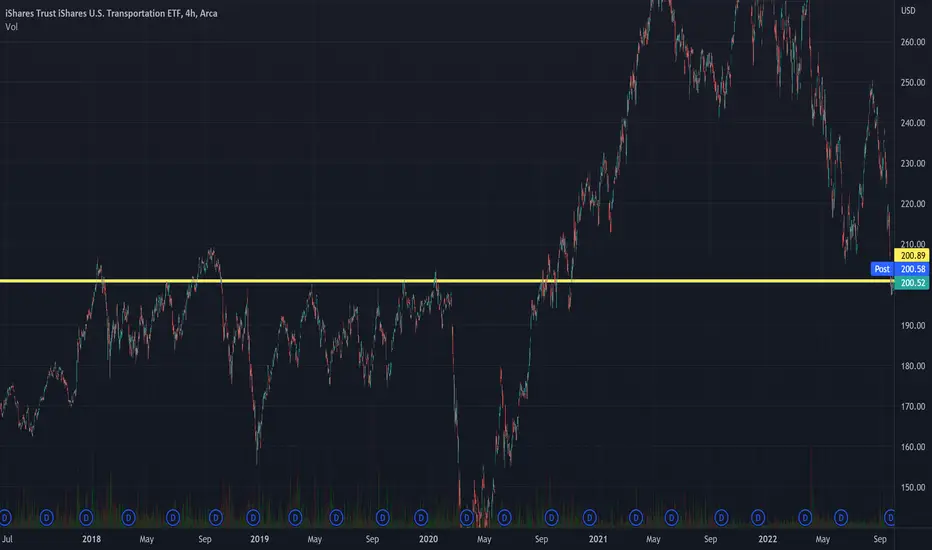This screenshot has height=550, width=932.
Task: Click the September 2018 dividend marker
Action: (x=216, y=518)
